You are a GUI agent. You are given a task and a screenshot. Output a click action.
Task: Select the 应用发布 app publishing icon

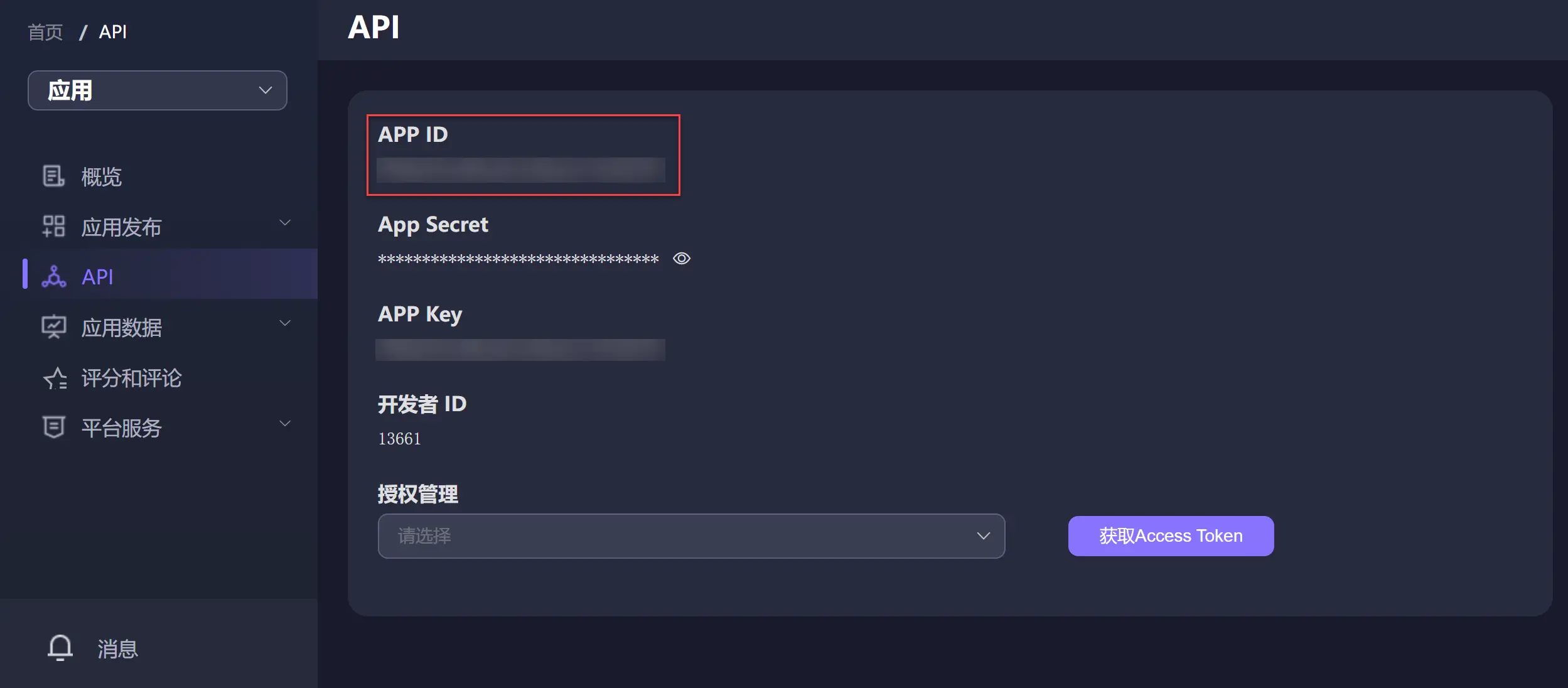point(54,226)
